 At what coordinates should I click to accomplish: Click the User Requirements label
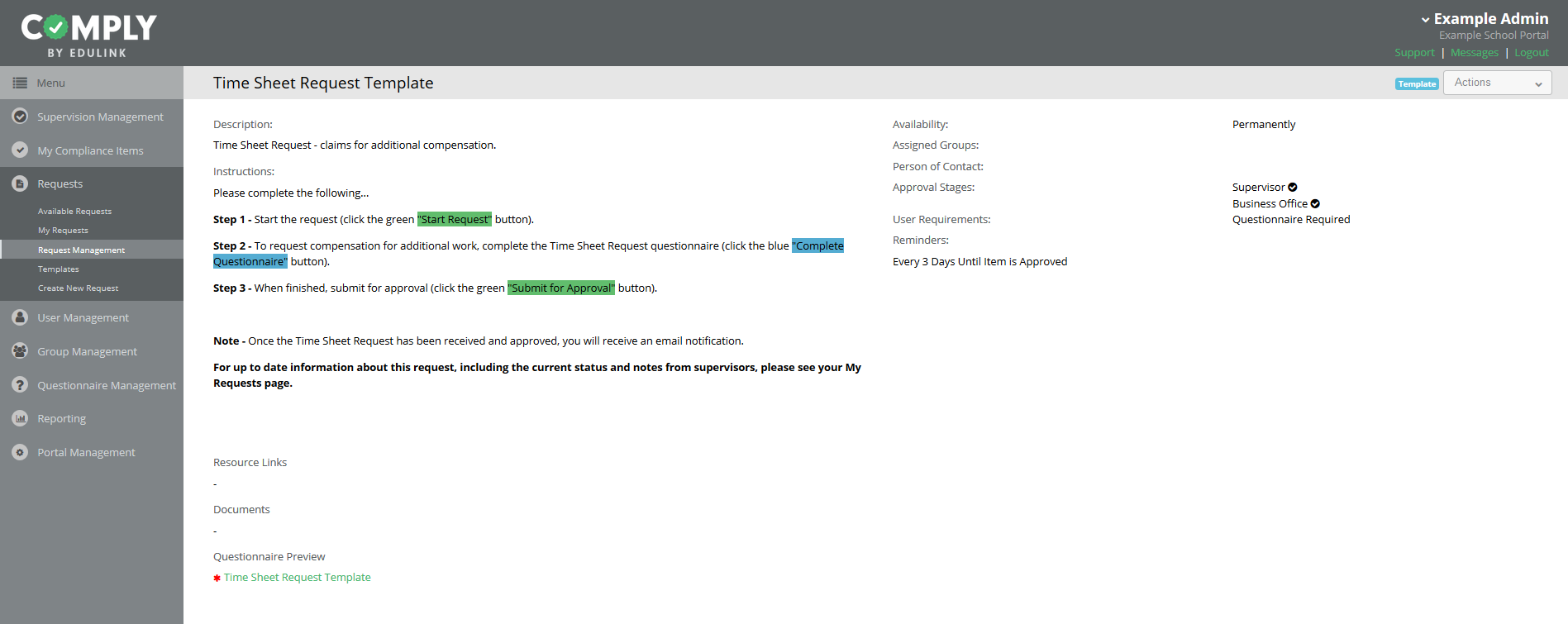point(941,220)
